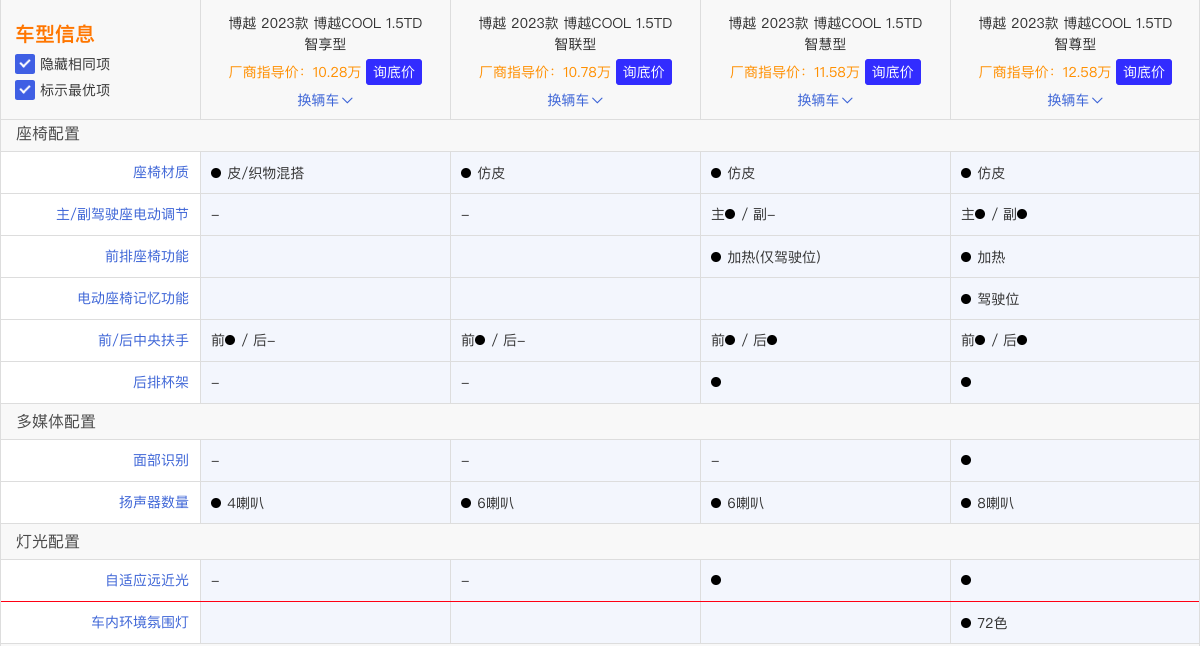Click 询底价 for the 10.28万 智享型
The width and height of the screenshot is (1200, 646).
(x=394, y=72)
